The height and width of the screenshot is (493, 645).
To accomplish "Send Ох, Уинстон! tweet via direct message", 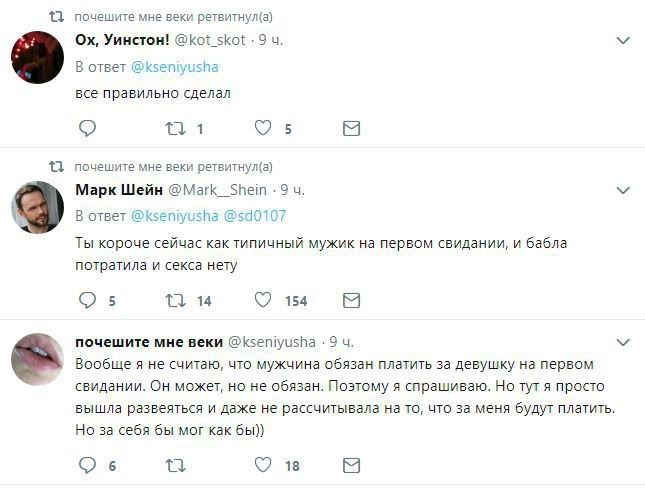I will (x=351, y=128).
